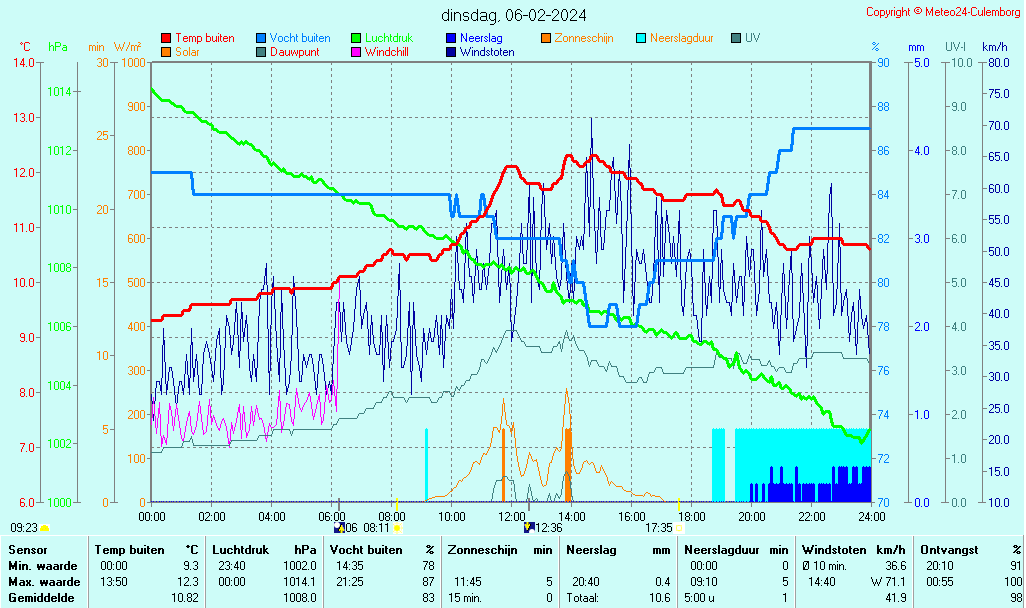Click the Windstoten km/h table header
This screenshot has width=1026, height=608.
coord(842,549)
